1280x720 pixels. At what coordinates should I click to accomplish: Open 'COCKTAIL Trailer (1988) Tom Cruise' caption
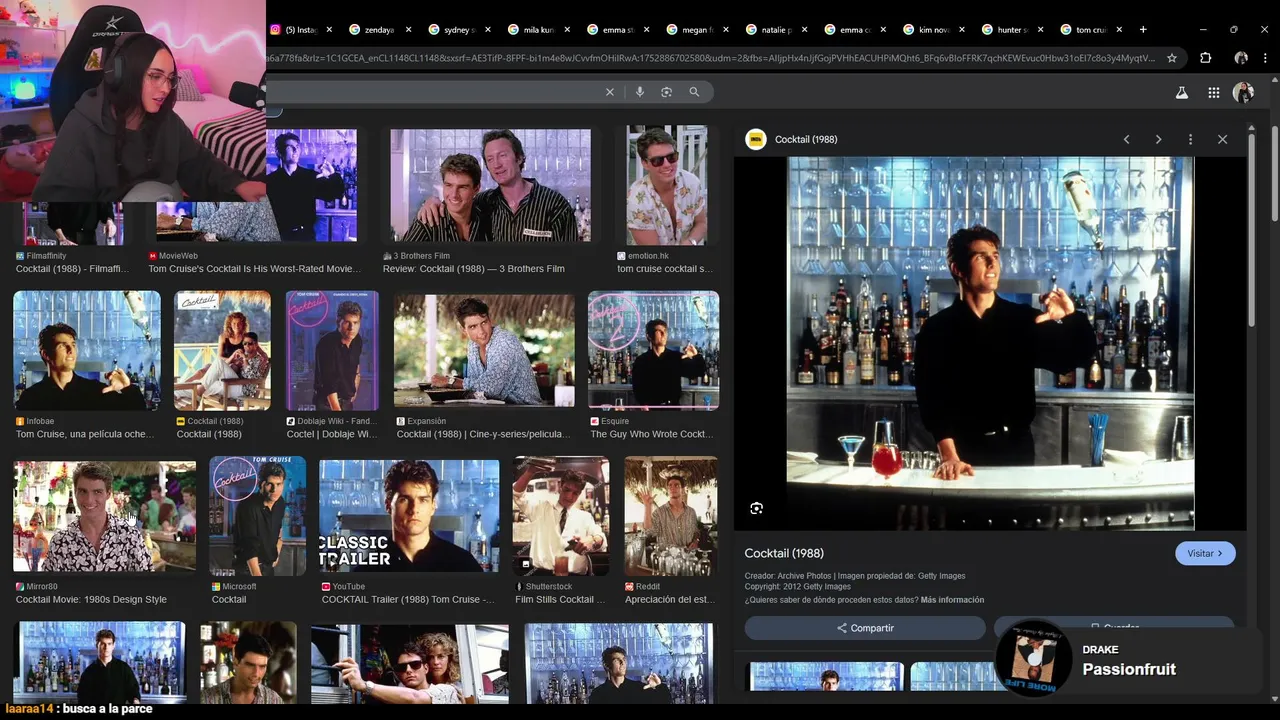(408, 600)
